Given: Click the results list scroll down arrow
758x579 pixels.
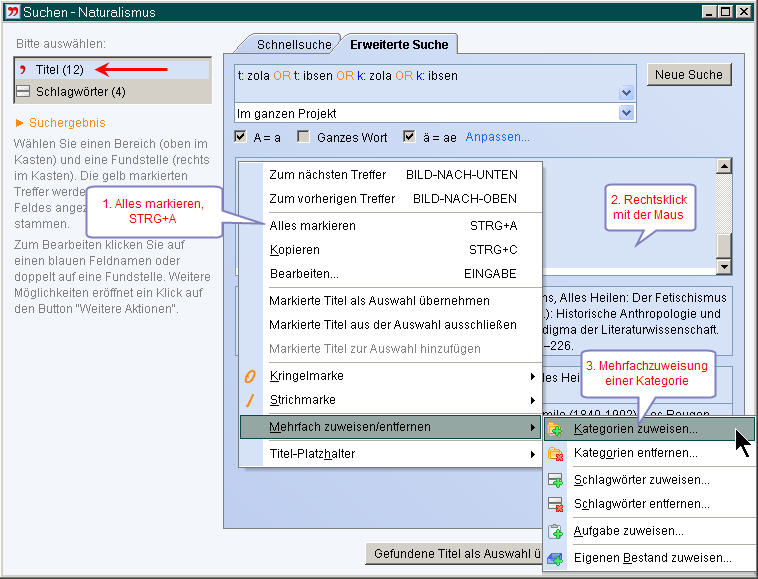Looking at the screenshot, I should click(x=725, y=266).
